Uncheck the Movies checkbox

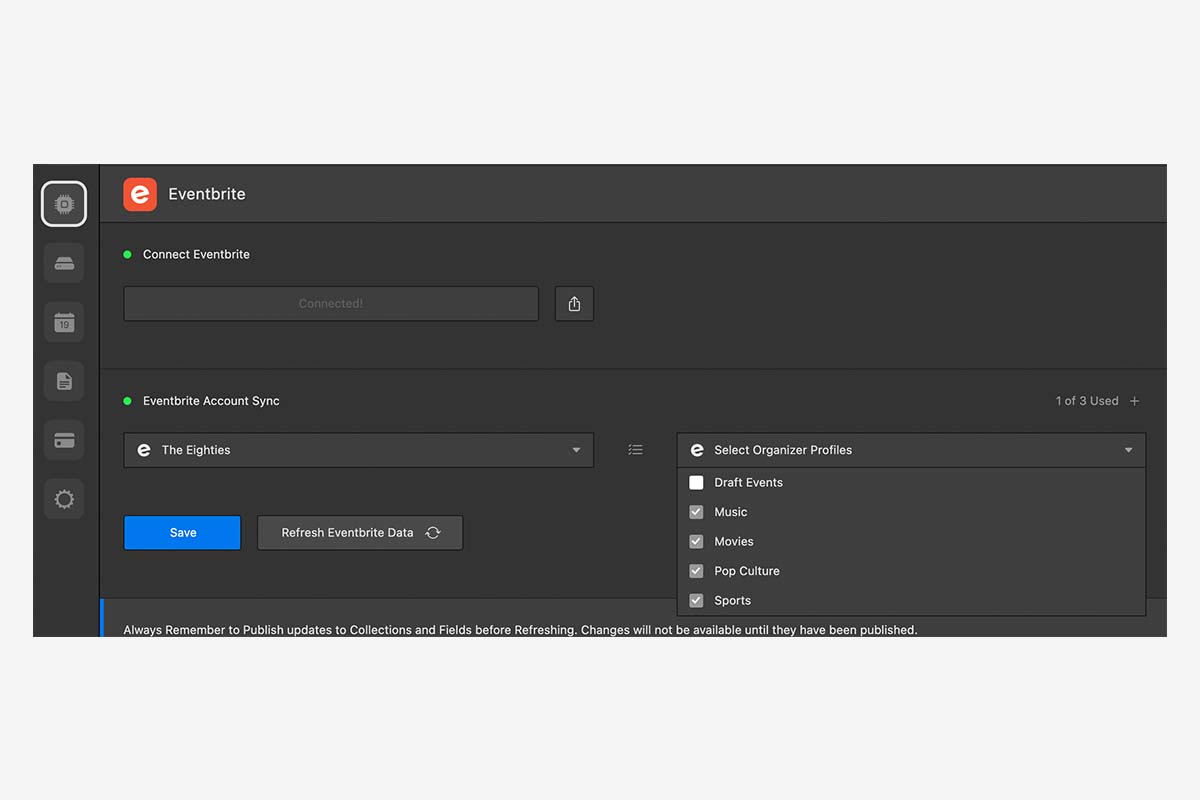coord(697,541)
